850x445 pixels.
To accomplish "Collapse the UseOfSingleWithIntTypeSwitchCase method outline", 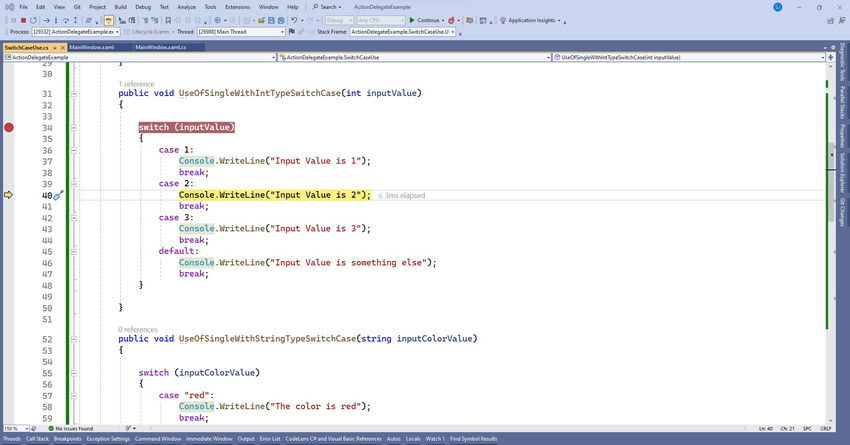I will (x=74, y=94).
